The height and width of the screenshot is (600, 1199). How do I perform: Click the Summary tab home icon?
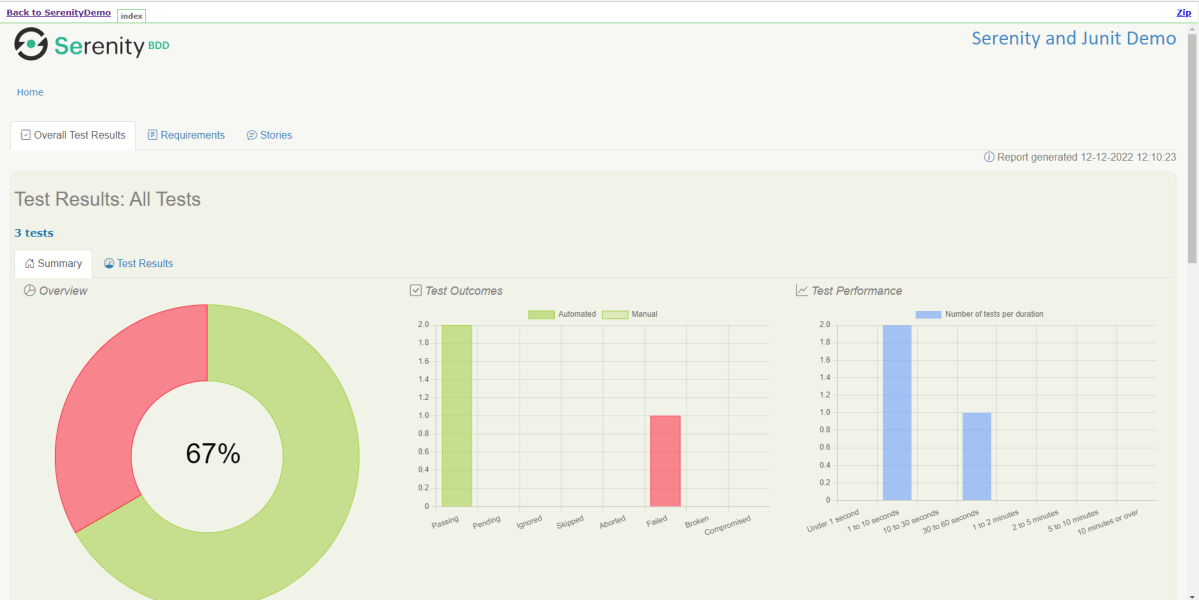pos(29,264)
